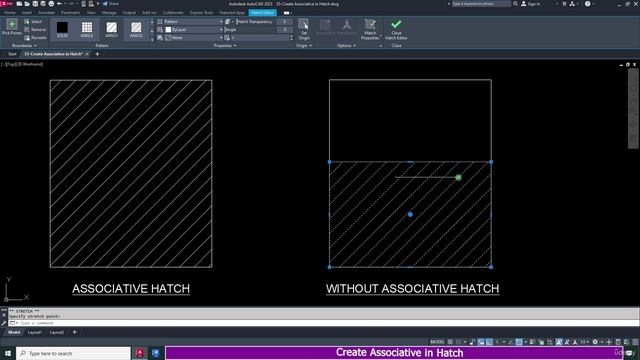Expand the Boundaries panel
Viewport: 640px width, 360px height.
(24, 46)
